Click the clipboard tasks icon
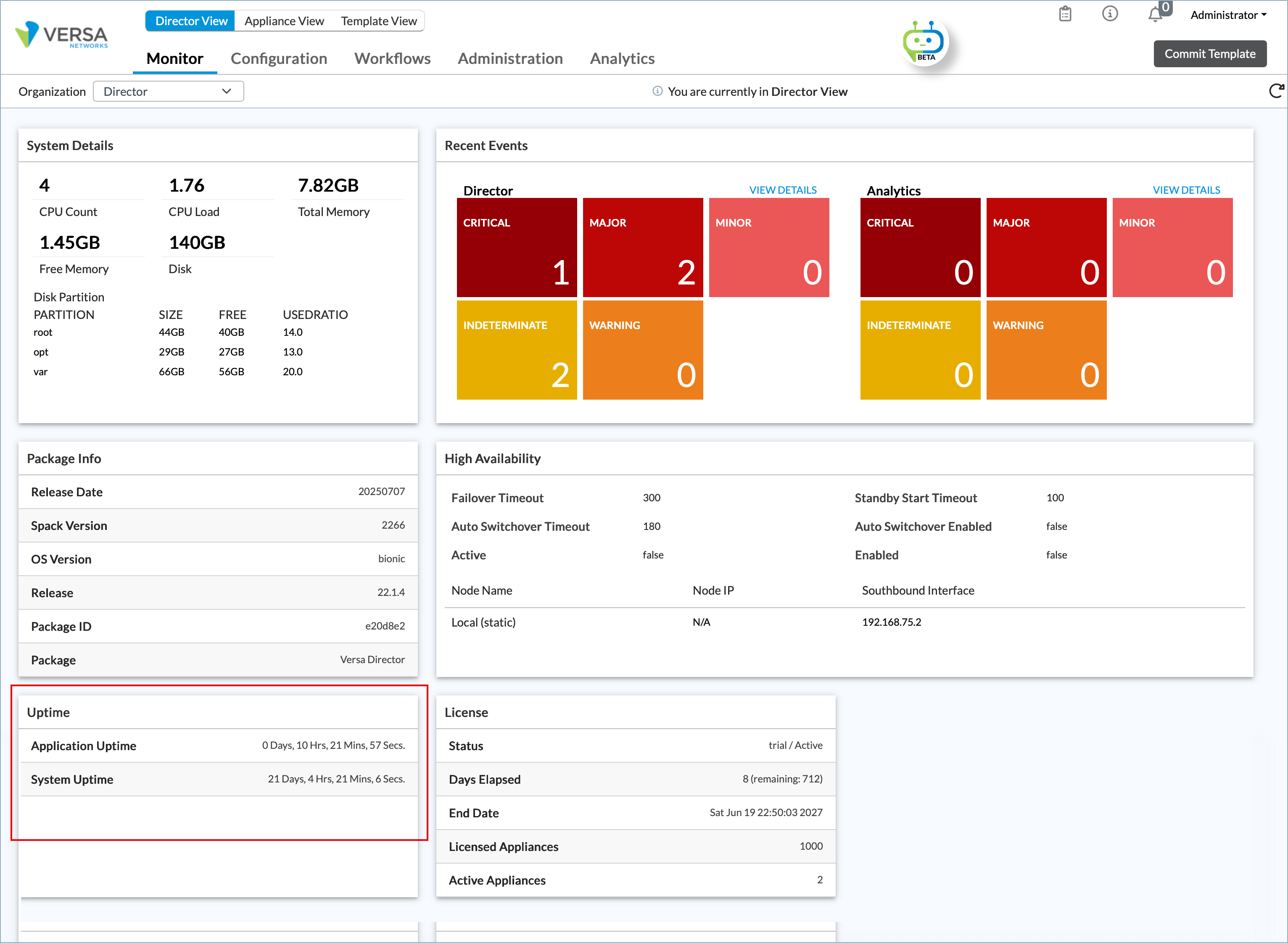 click(1065, 14)
